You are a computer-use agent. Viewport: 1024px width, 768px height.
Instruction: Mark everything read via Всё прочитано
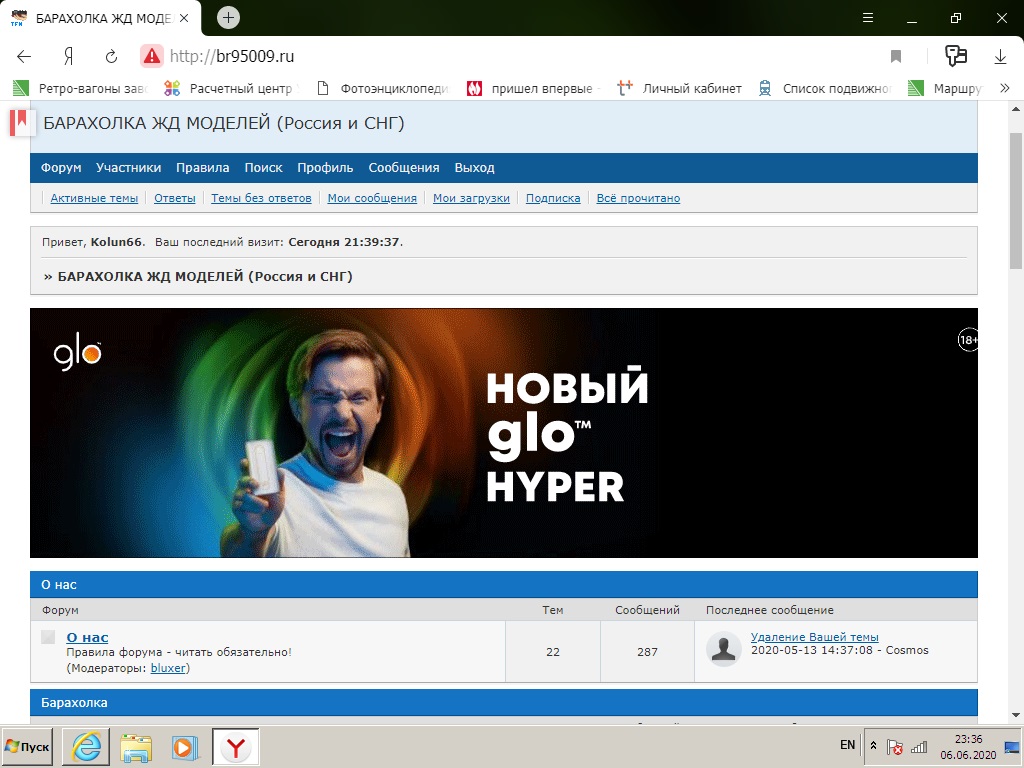pyautogui.click(x=638, y=198)
